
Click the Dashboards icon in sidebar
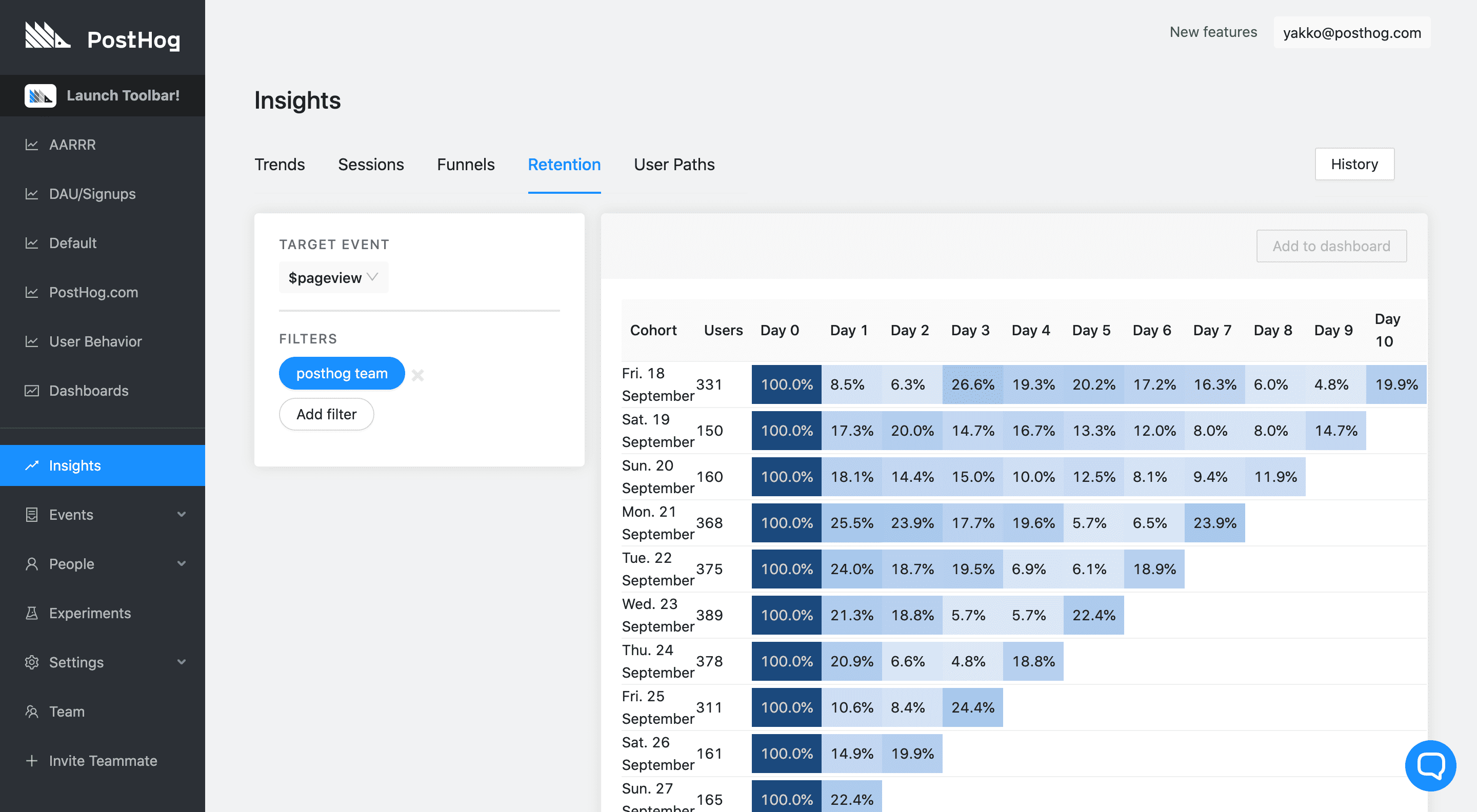(31, 391)
